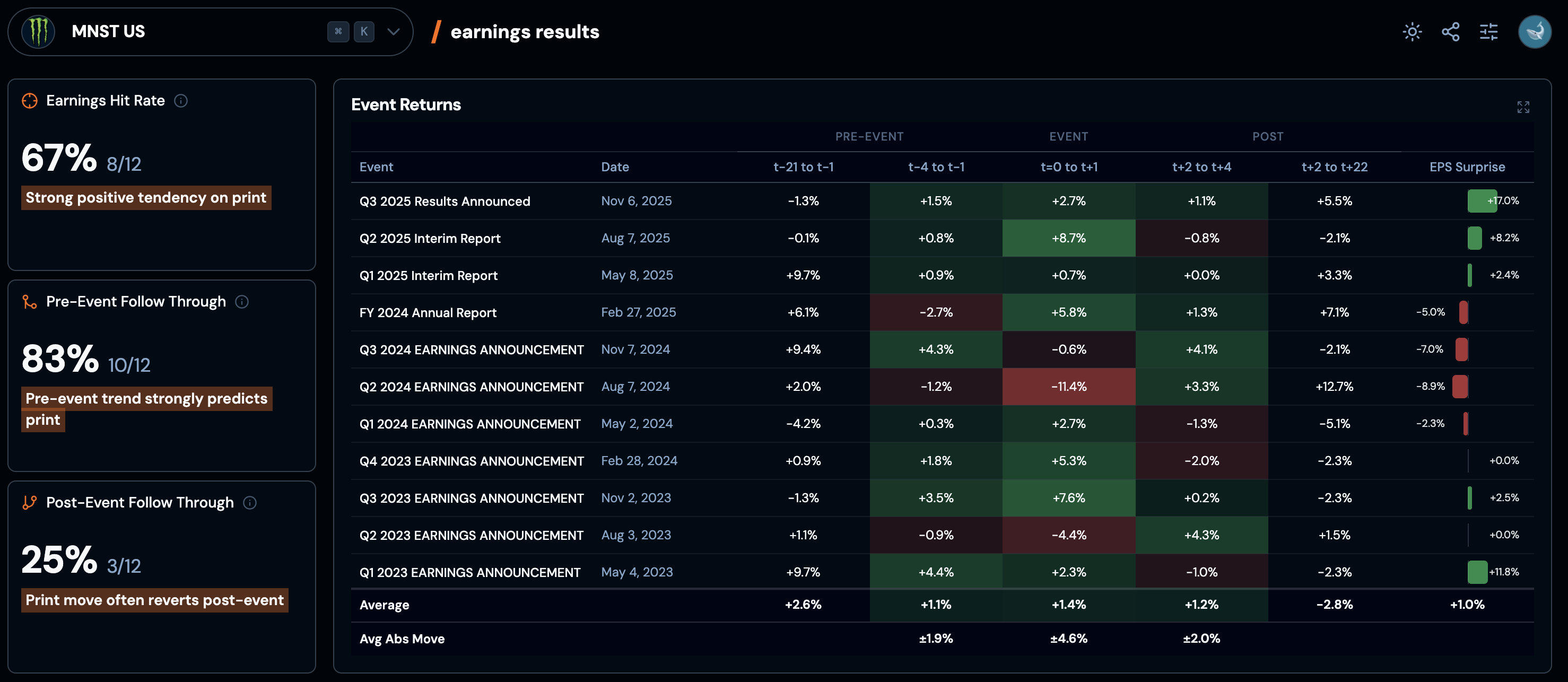
Task: Click the info icon beside Pre-Event Follow Through
Action: 242,302
